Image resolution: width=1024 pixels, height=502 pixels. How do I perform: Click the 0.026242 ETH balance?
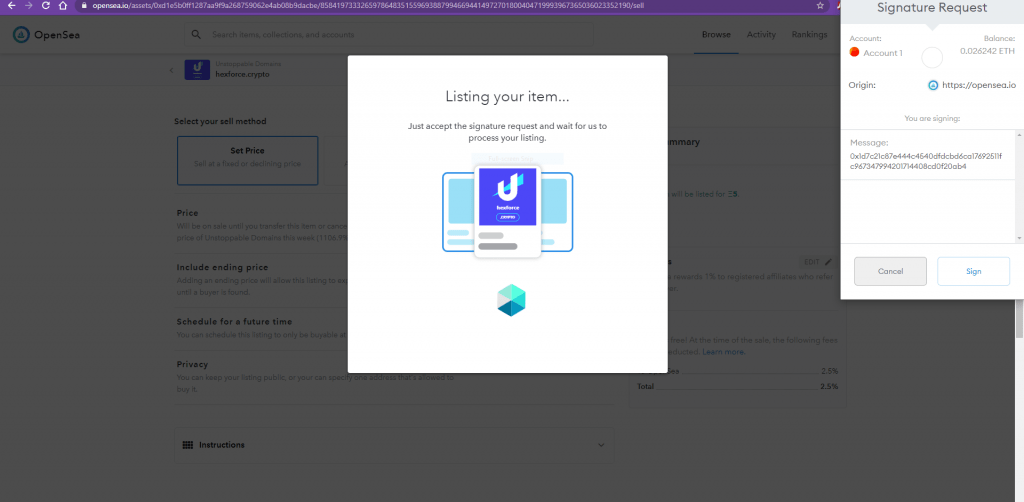tap(987, 50)
